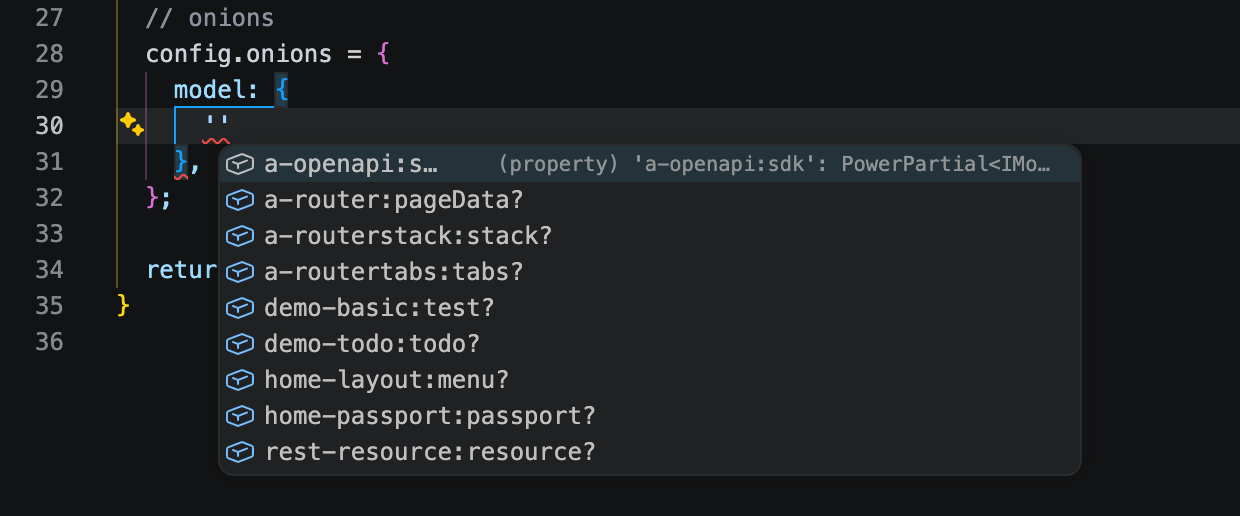Choose the demo-basic:test? suggestion
The height and width of the screenshot is (516, 1240).
tap(379, 308)
